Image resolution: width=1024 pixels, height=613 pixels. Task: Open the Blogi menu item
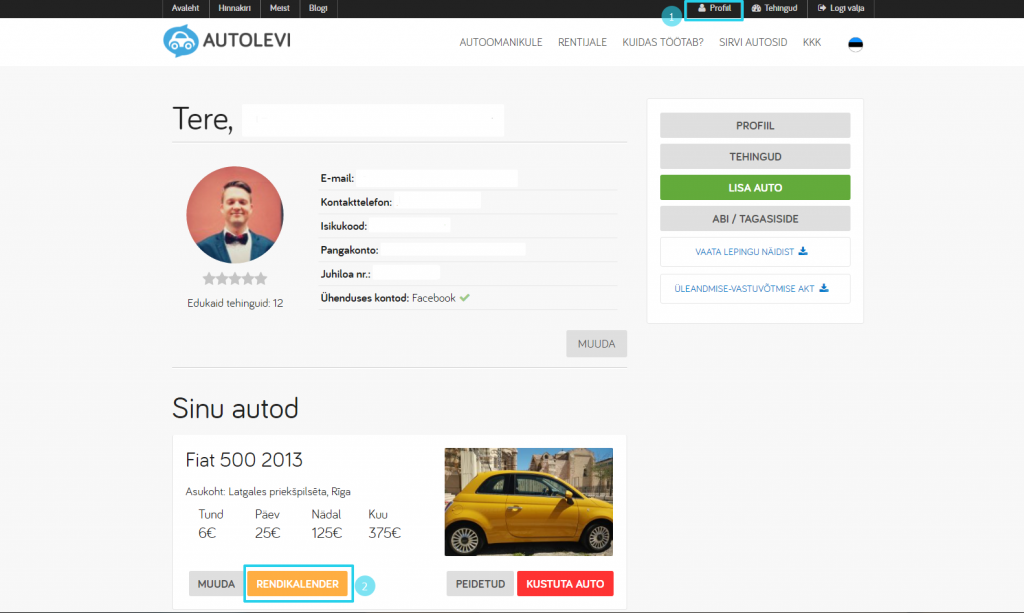tap(317, 8)
